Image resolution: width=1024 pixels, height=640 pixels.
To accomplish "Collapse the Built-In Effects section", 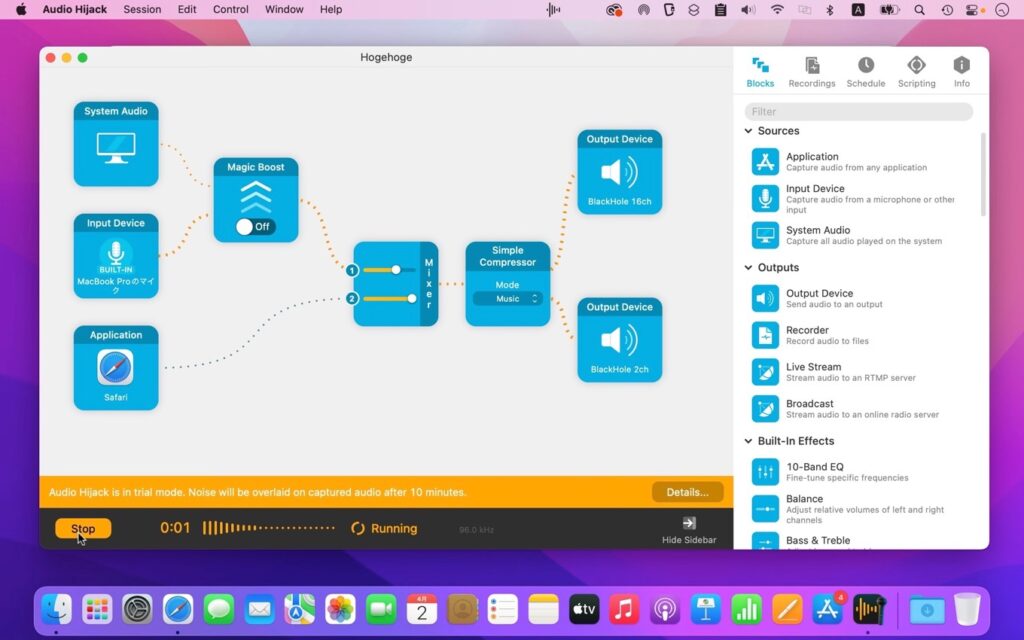I will 749,441.
